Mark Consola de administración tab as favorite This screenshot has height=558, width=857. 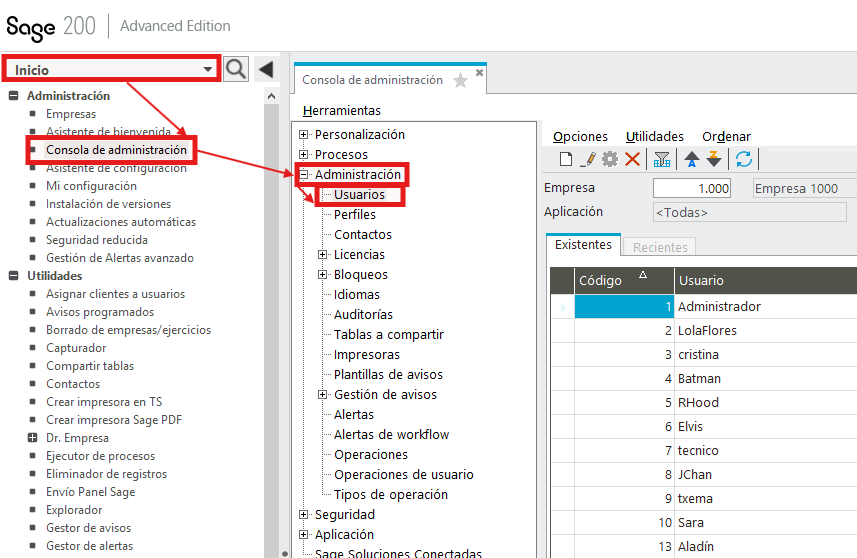coord(460,81)
